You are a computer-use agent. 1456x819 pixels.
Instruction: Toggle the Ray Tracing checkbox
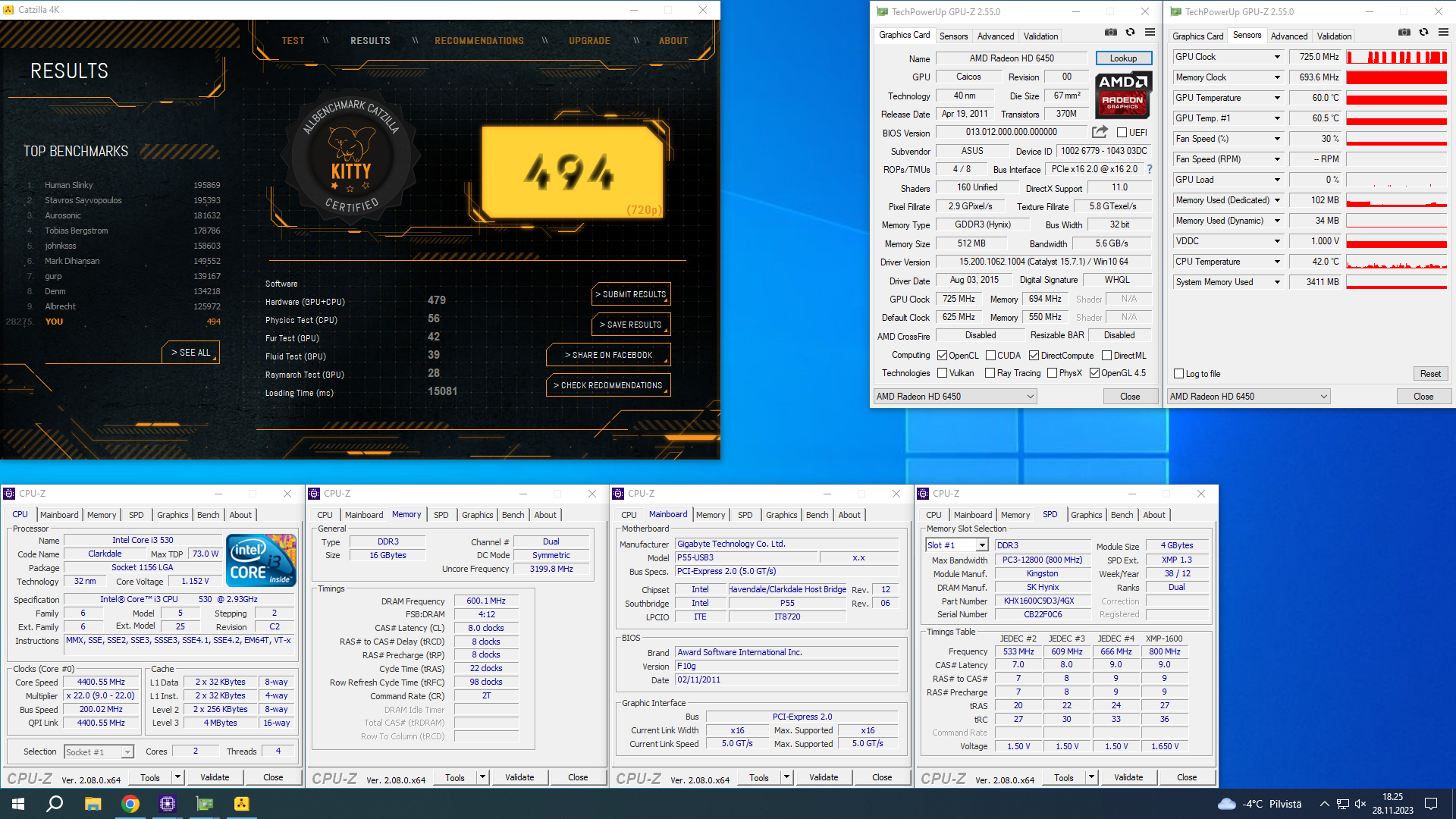pyautogui.click(x=990, y=373)
